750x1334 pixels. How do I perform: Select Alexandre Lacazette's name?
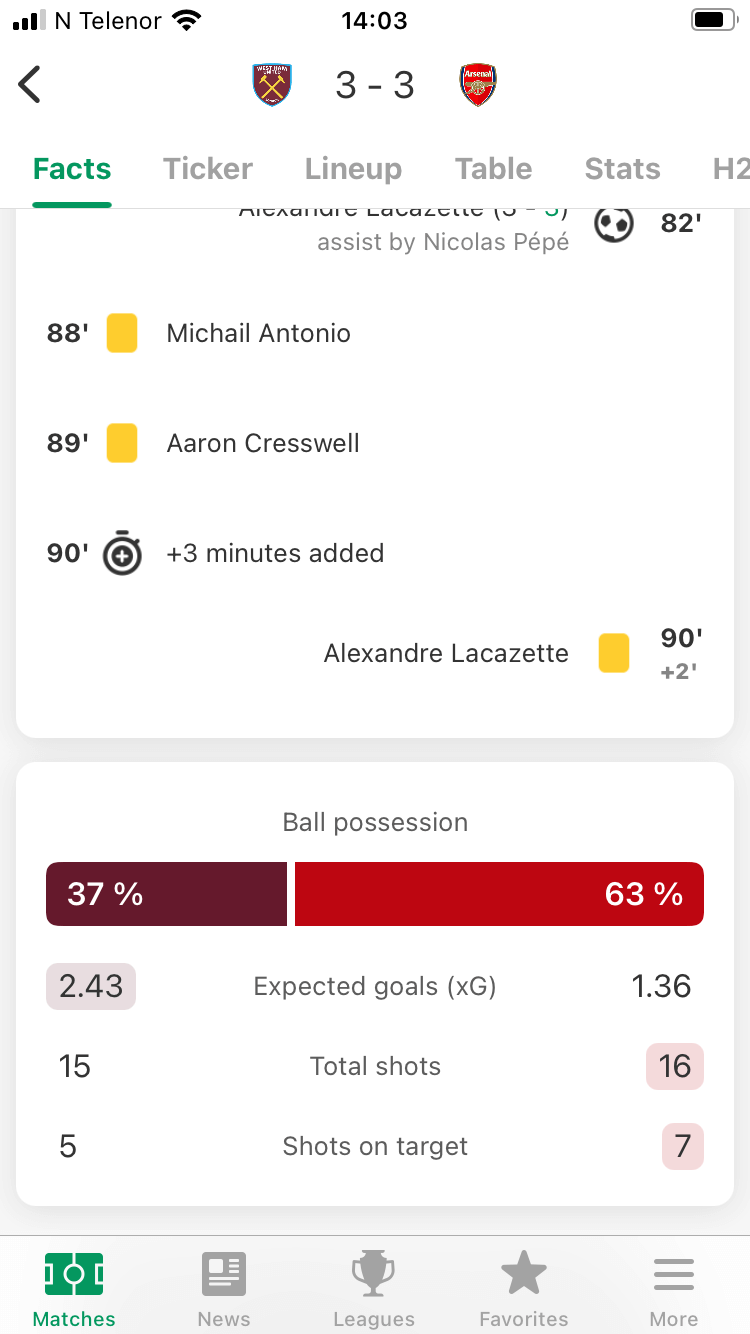[x=445, y=653]
